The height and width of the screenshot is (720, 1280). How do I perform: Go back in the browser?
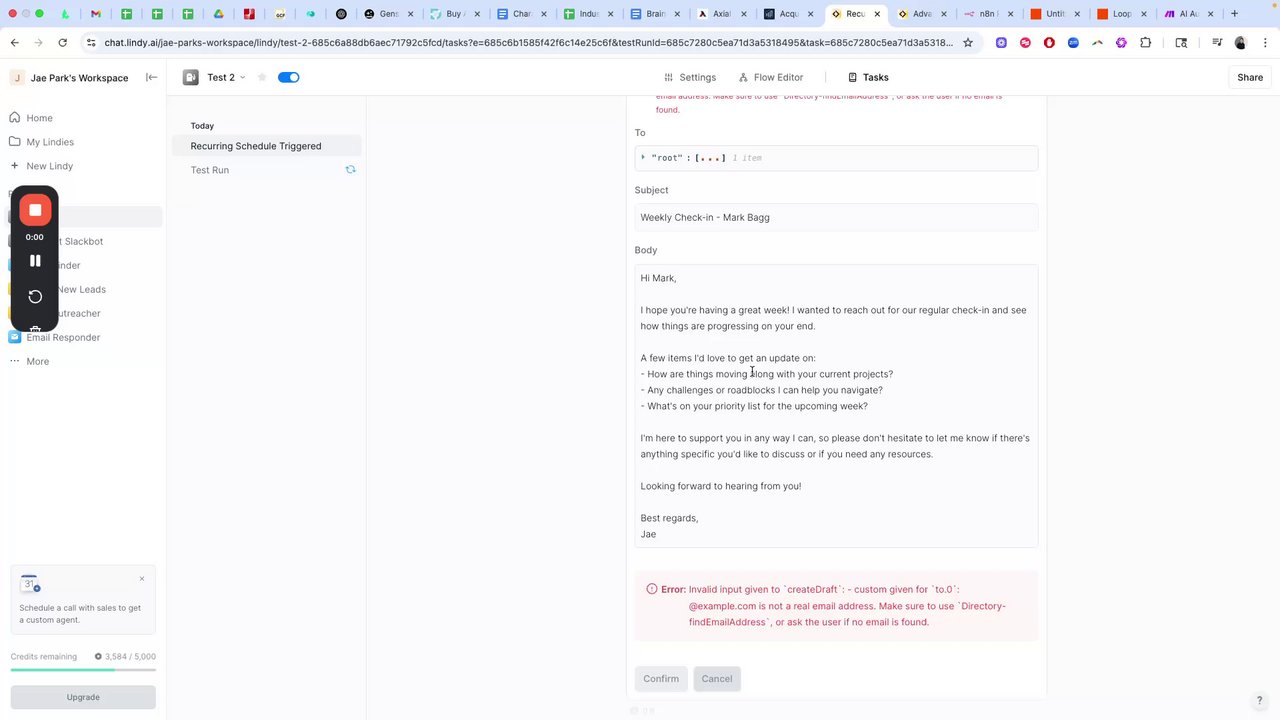(x=15, y=43)
